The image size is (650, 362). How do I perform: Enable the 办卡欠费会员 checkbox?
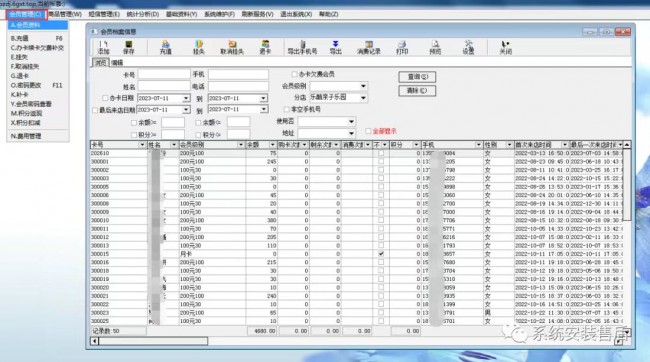coord(294,74)
